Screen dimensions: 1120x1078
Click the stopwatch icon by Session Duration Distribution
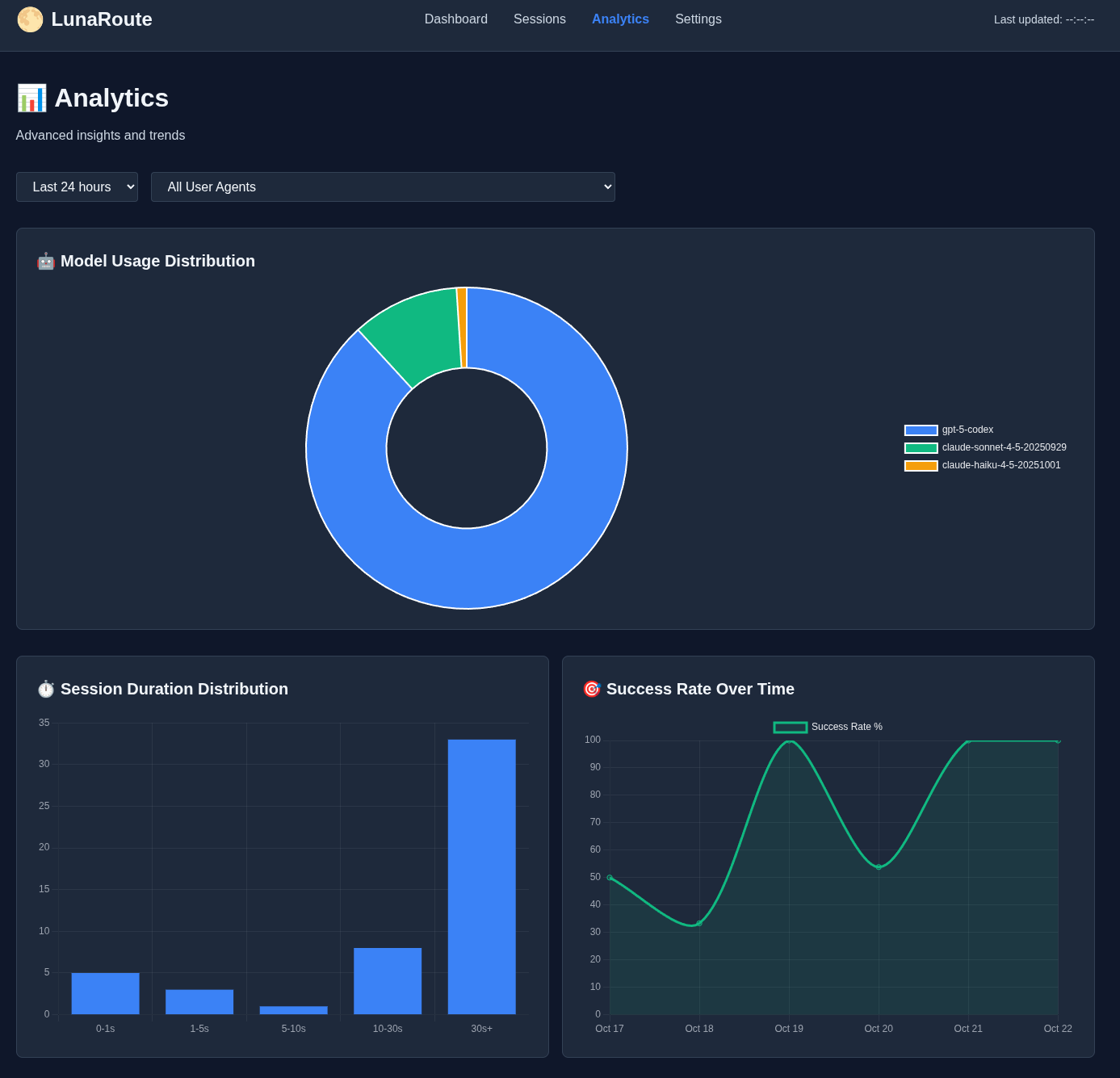(x=46, y=689)
